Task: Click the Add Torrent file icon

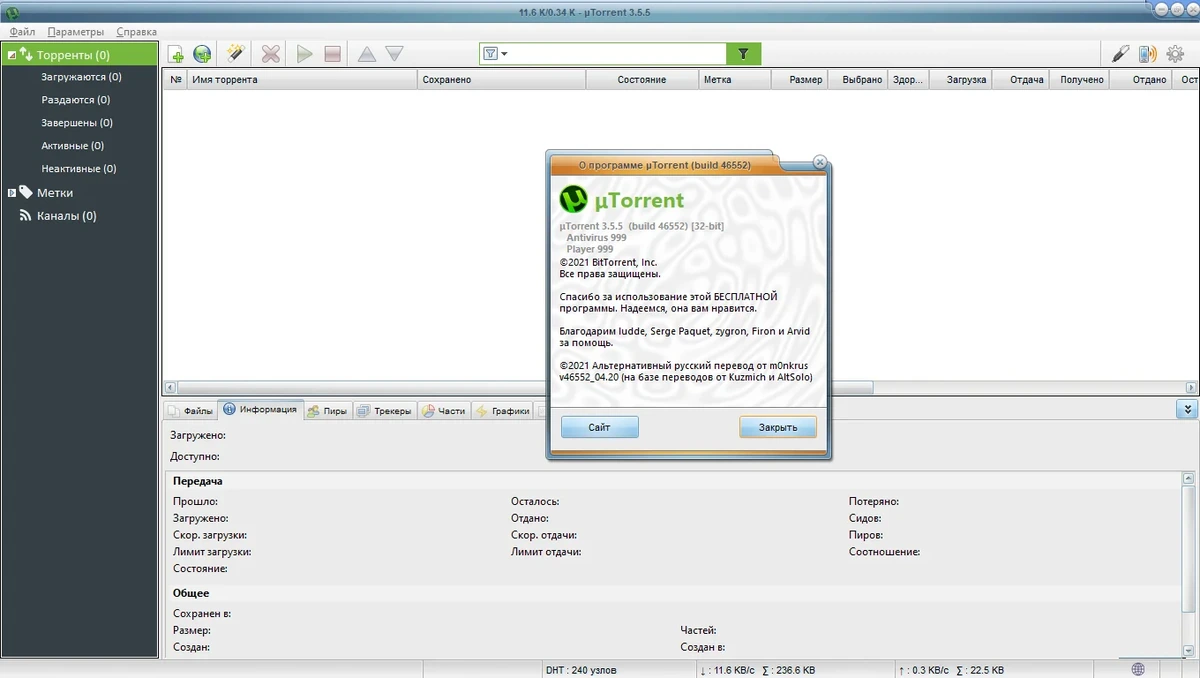Action: click(x=176, y=54)
